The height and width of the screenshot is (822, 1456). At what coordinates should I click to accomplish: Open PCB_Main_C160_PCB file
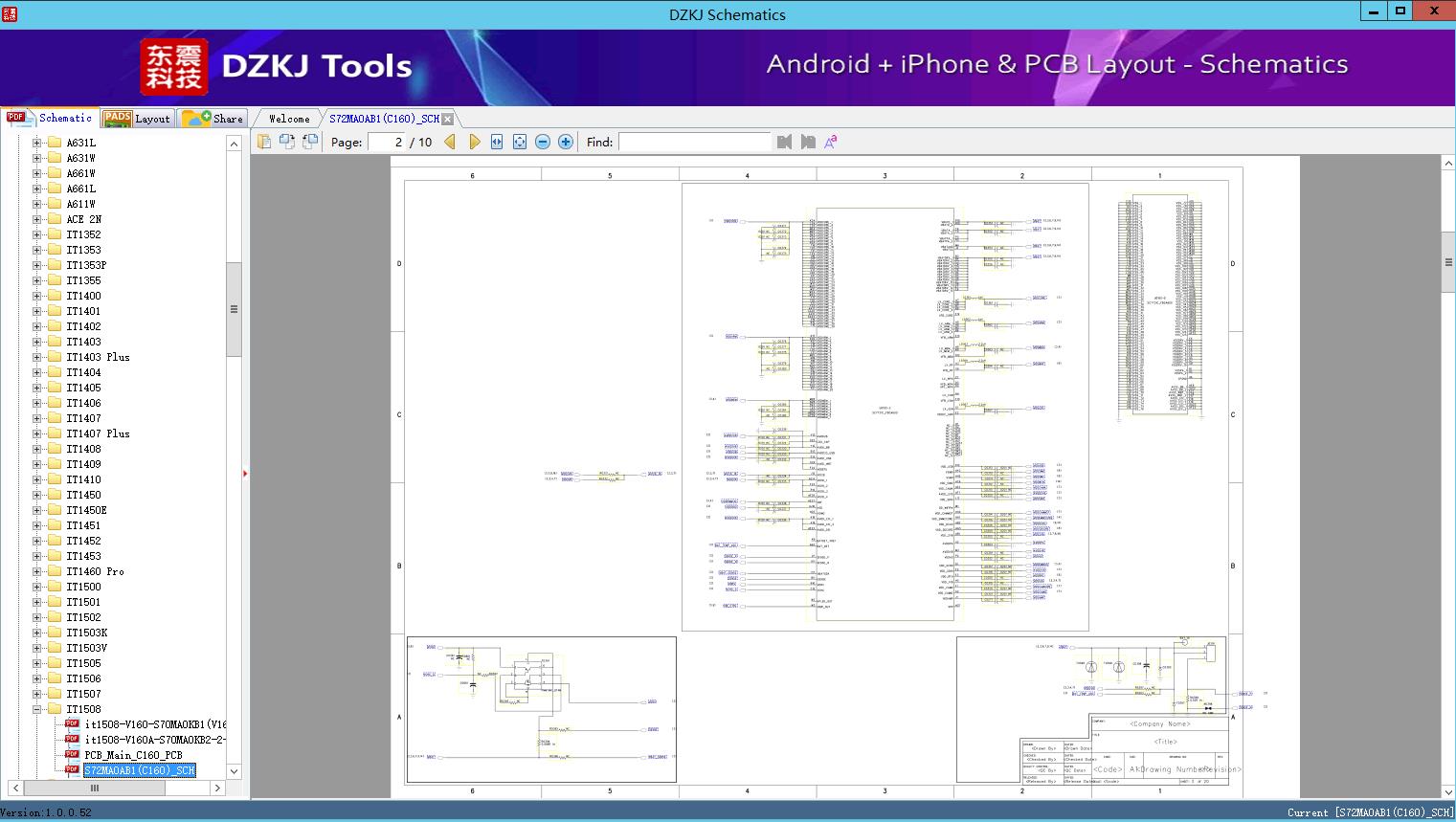click(133, 755)
